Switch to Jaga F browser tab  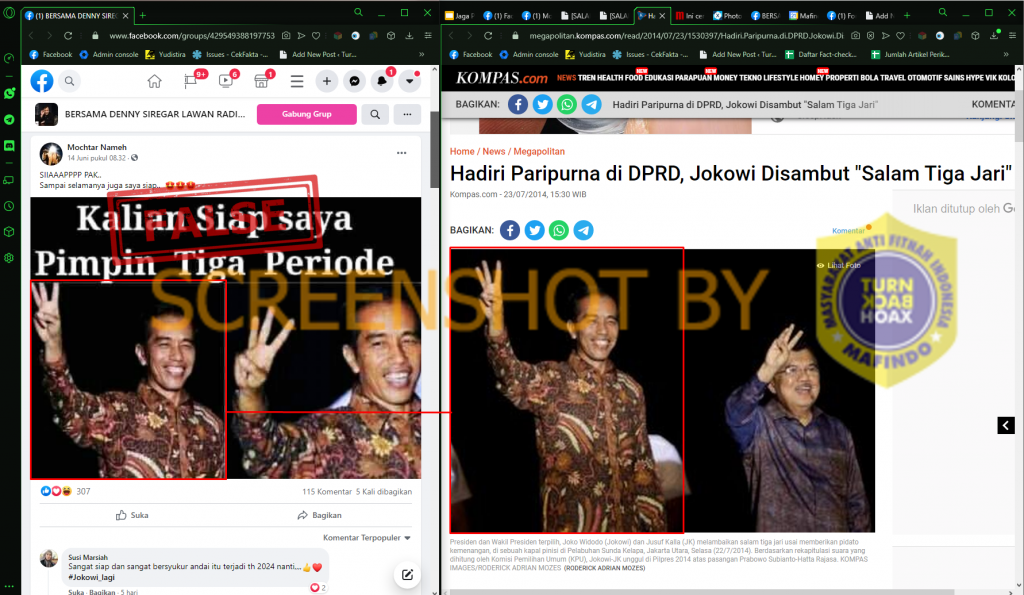click(x=460, y=16)
